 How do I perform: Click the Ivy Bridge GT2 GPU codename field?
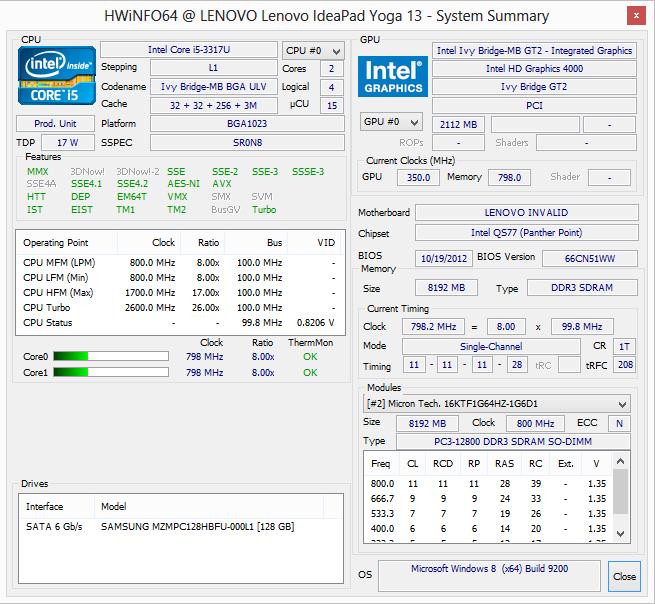point(534,87)
